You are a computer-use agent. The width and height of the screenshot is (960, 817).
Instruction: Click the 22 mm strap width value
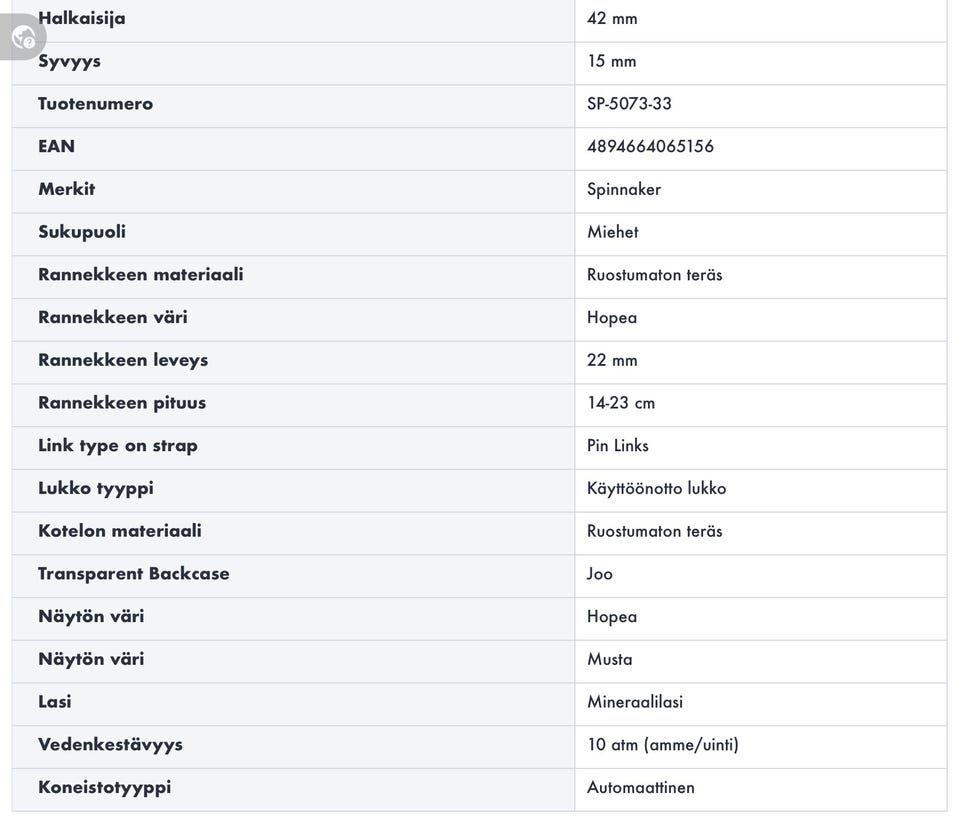click(x=612, y=360)
